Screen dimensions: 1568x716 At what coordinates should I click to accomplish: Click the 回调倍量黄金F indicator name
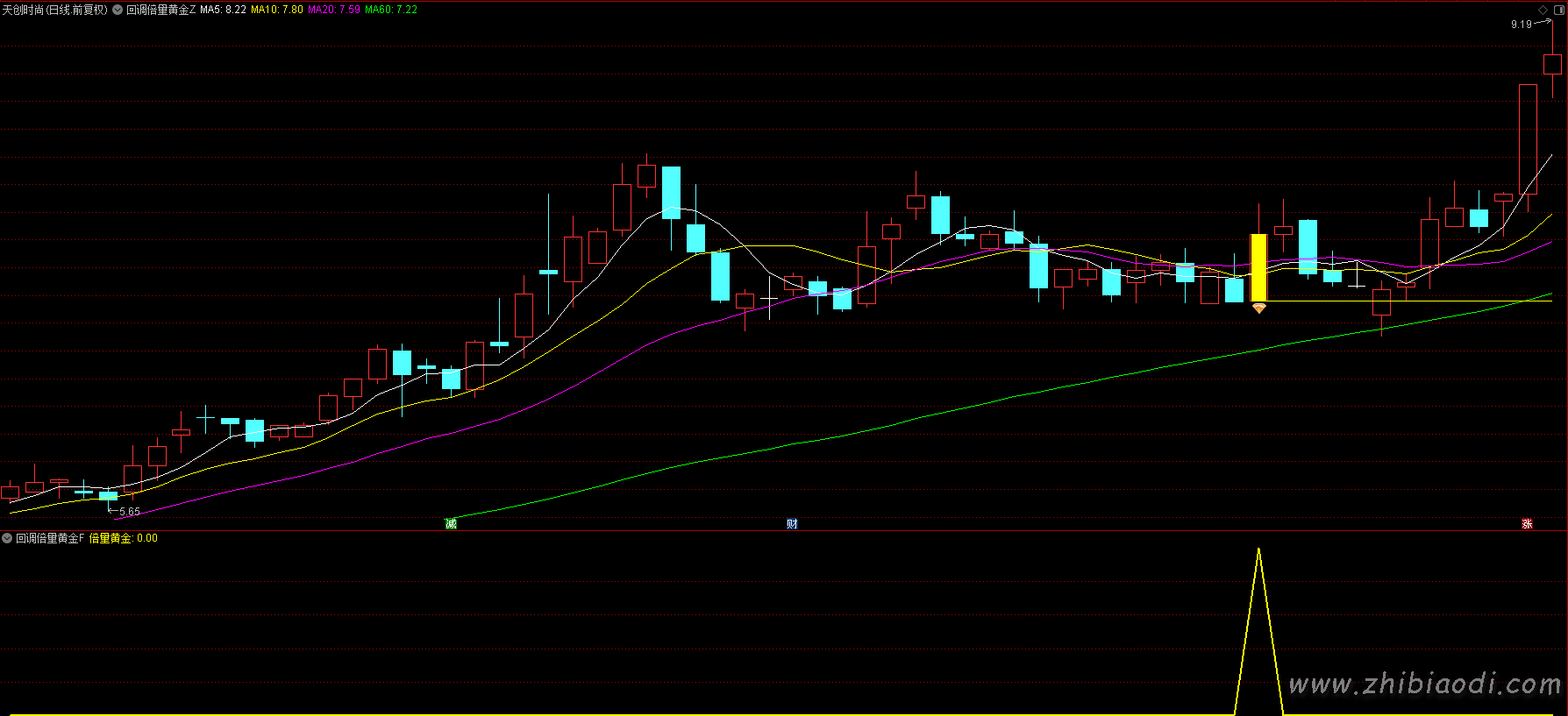50,538
